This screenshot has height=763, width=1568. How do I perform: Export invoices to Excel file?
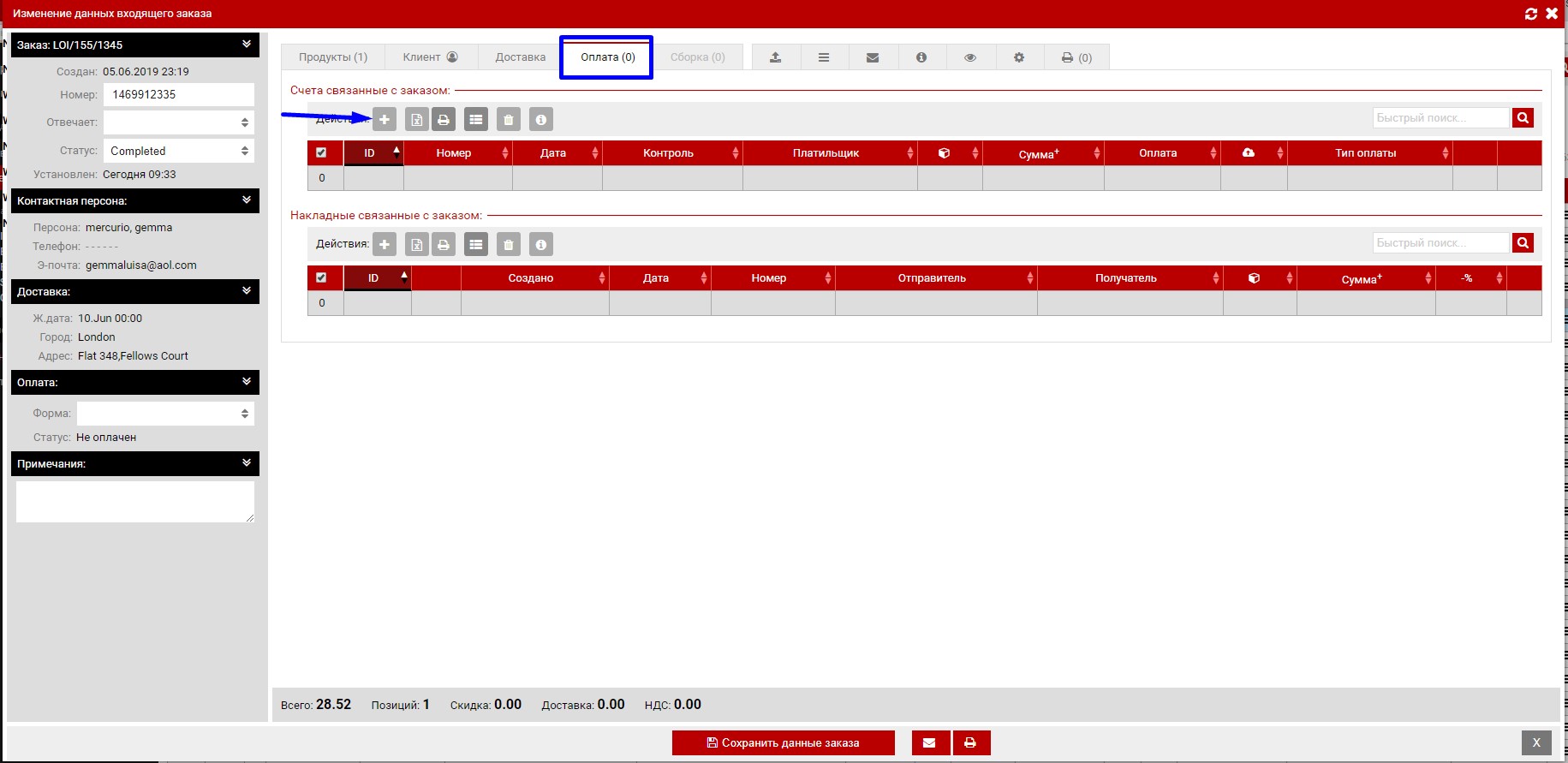[x=416, y=120]
